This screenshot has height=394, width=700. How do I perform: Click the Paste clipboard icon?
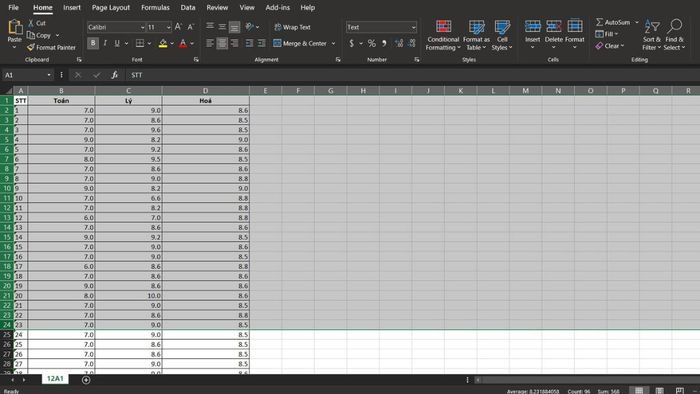(15, 28)
